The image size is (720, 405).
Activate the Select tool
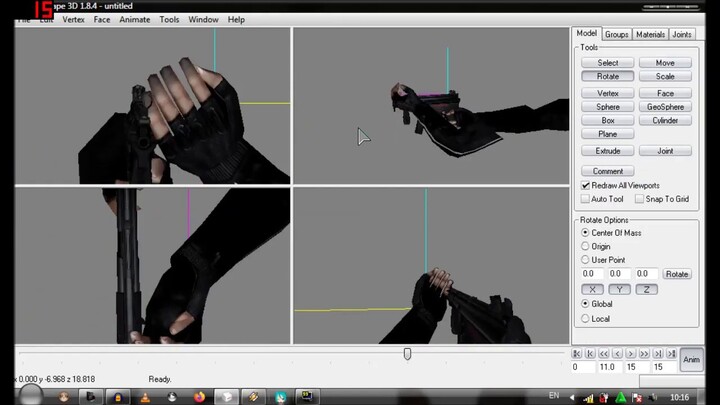pos(608,63)
